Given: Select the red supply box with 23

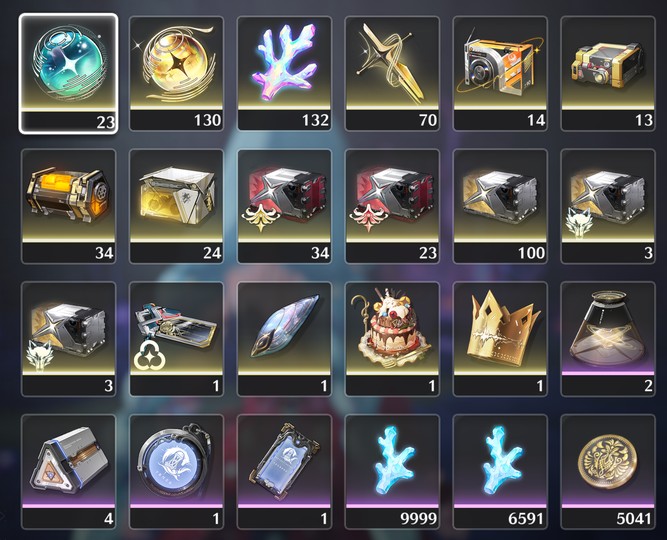Looking at the screenshot, I should coord(392,206).
